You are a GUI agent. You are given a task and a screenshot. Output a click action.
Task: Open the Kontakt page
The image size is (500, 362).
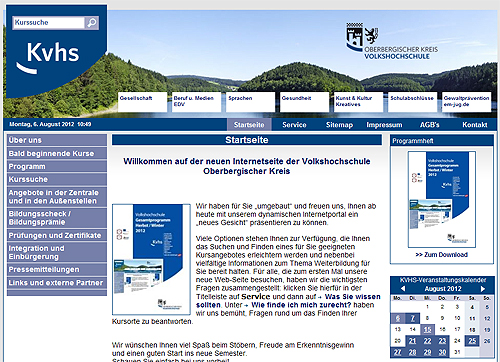pyautogui.click(x=475, y=125)
